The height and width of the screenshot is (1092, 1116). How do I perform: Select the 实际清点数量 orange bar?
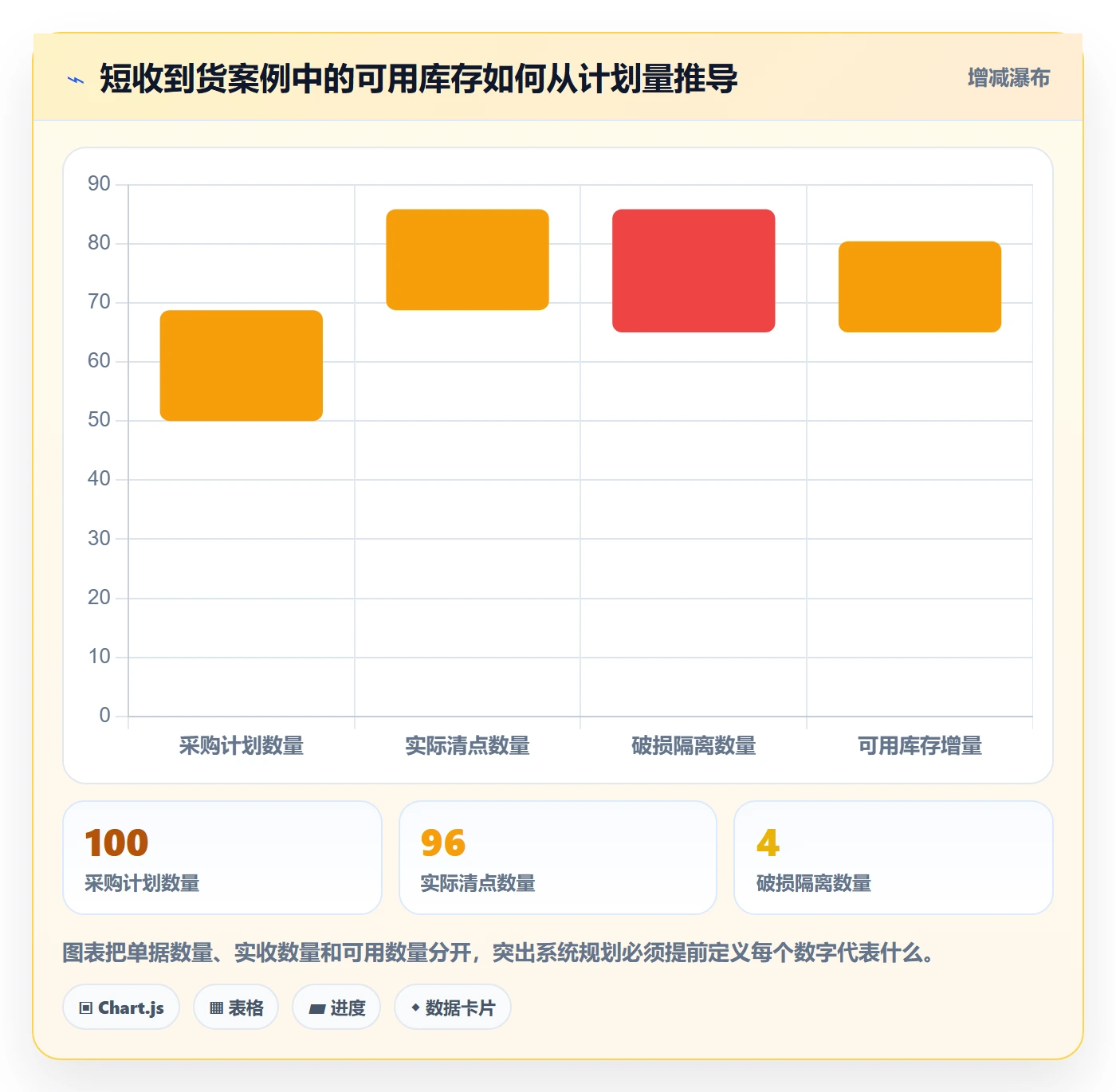467,260
